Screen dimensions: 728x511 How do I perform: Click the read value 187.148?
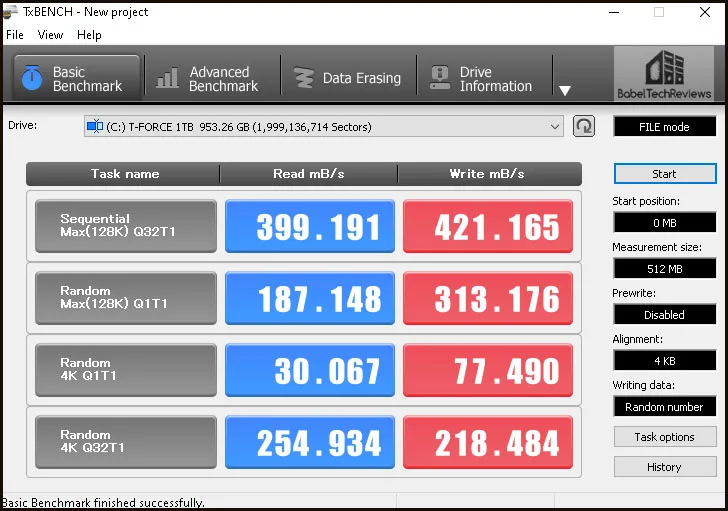tap(310, 298)
